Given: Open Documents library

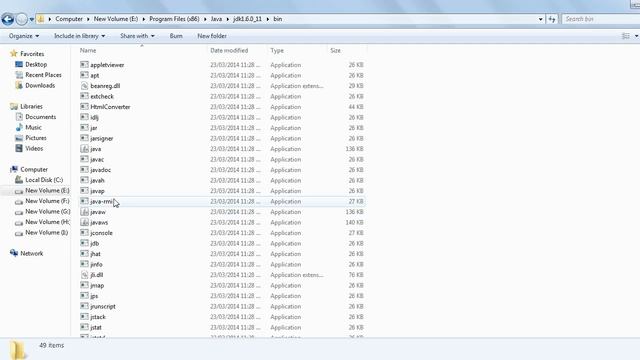Looking at the screenshot, I should (x=40, y=117).
